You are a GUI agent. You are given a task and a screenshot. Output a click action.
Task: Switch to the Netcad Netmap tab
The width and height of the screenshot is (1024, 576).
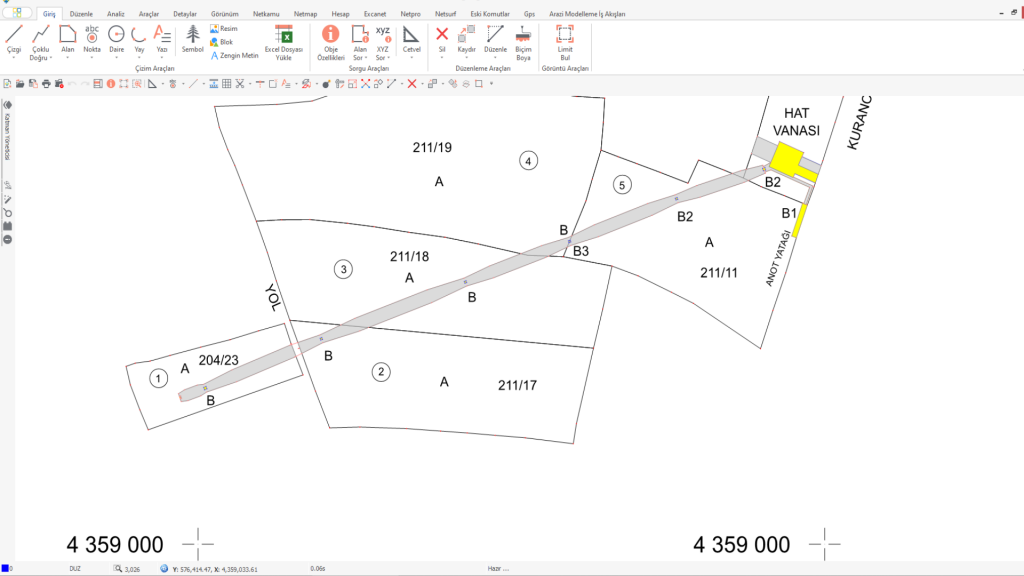[305, 15]
